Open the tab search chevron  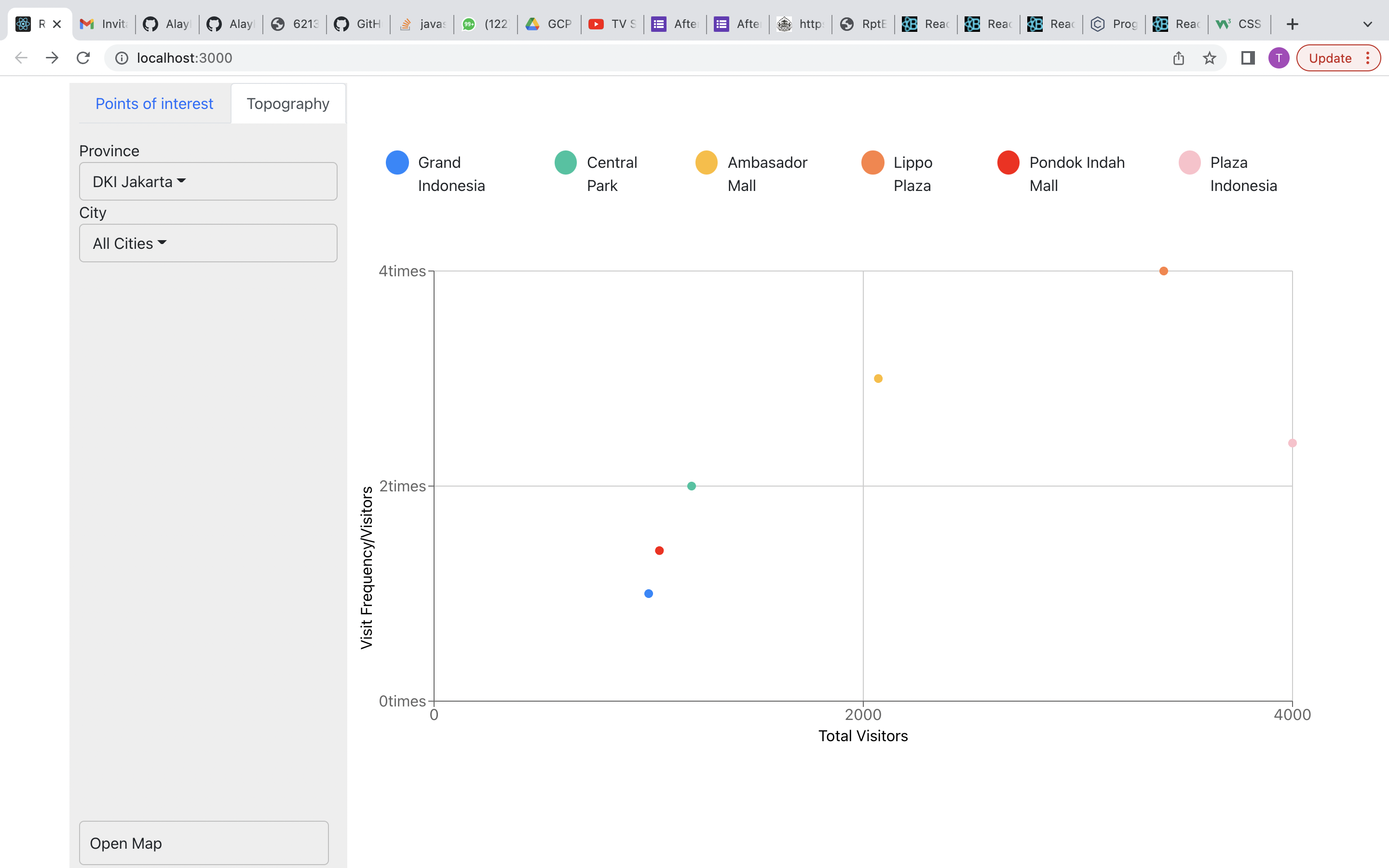click(x=1367, y=24)
